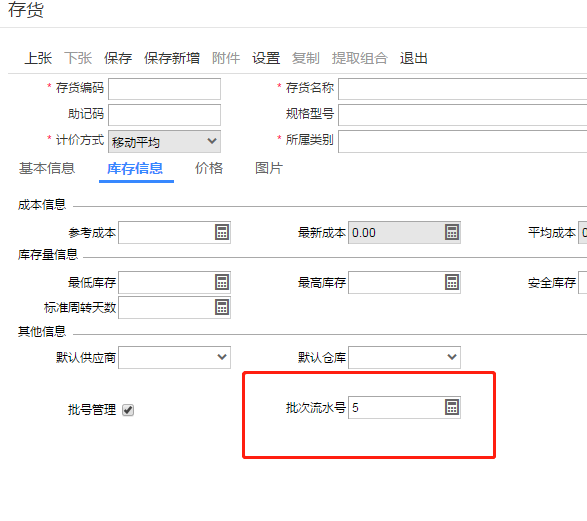Toggle the 批号管理 checkbox
Viewport: 587px width, 521px height.
click(x=128, y=410)
